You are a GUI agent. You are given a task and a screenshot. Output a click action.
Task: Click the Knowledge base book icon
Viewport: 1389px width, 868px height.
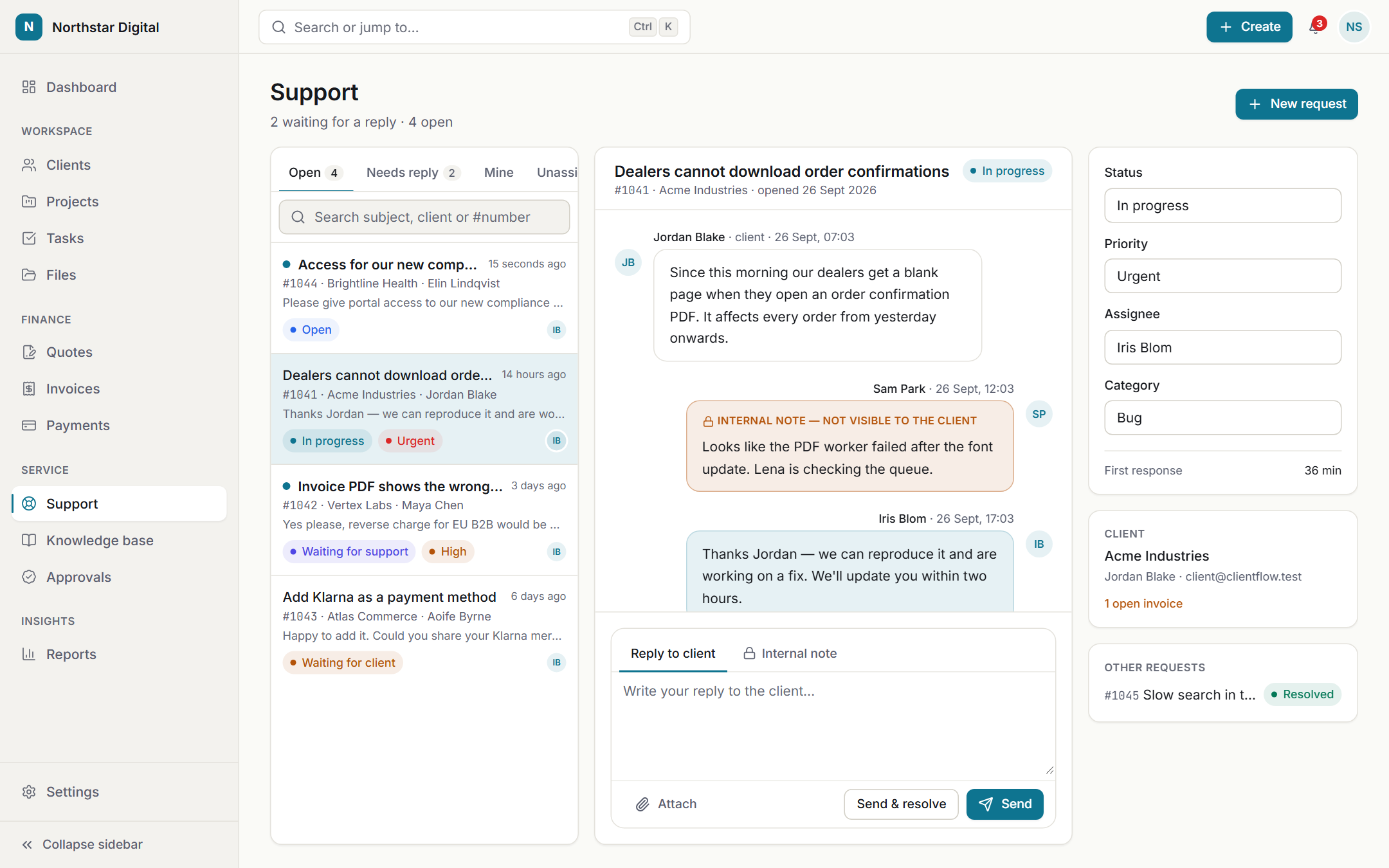29,540
